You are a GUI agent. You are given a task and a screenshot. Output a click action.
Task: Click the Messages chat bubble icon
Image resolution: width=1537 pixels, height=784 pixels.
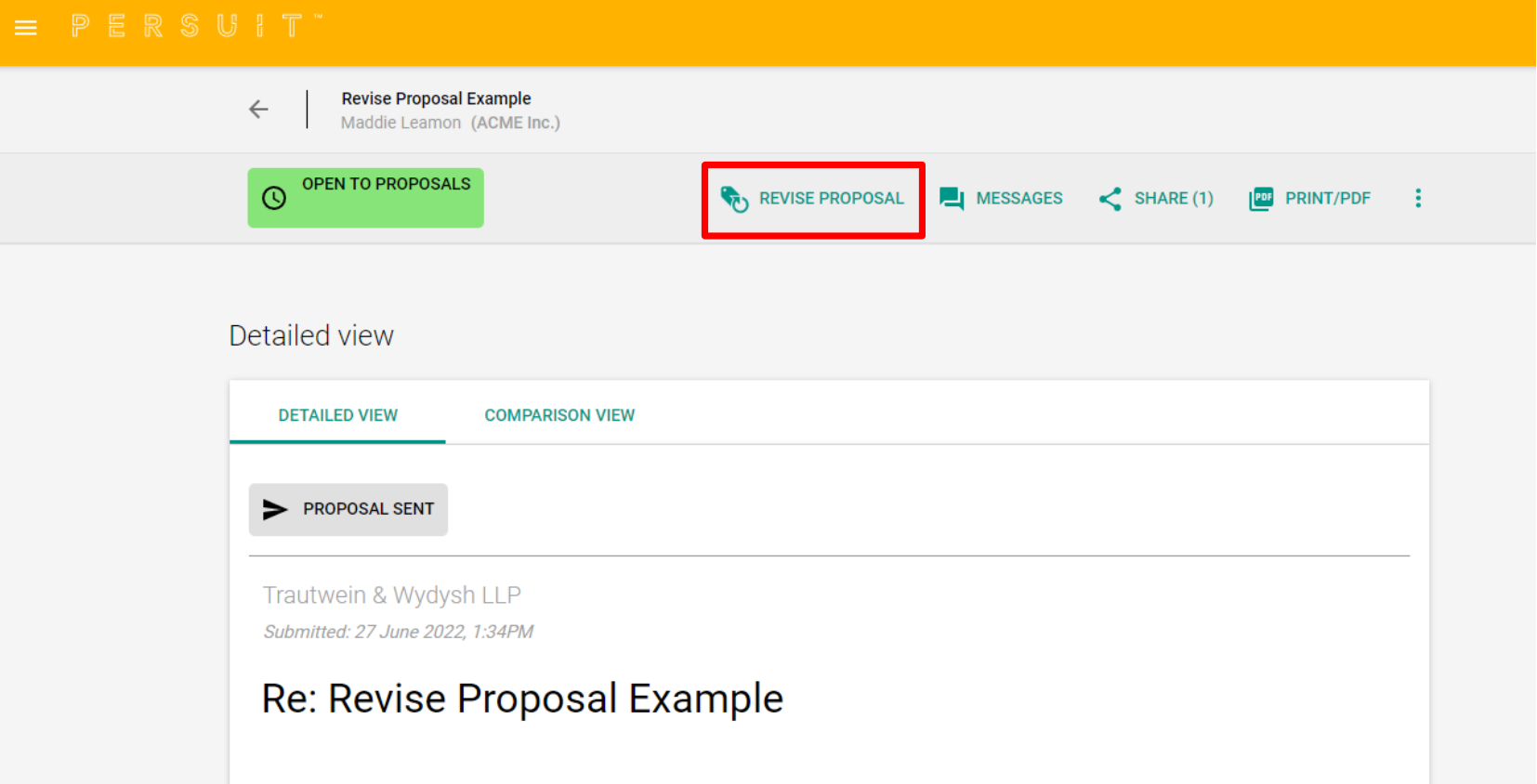(952, 199)
